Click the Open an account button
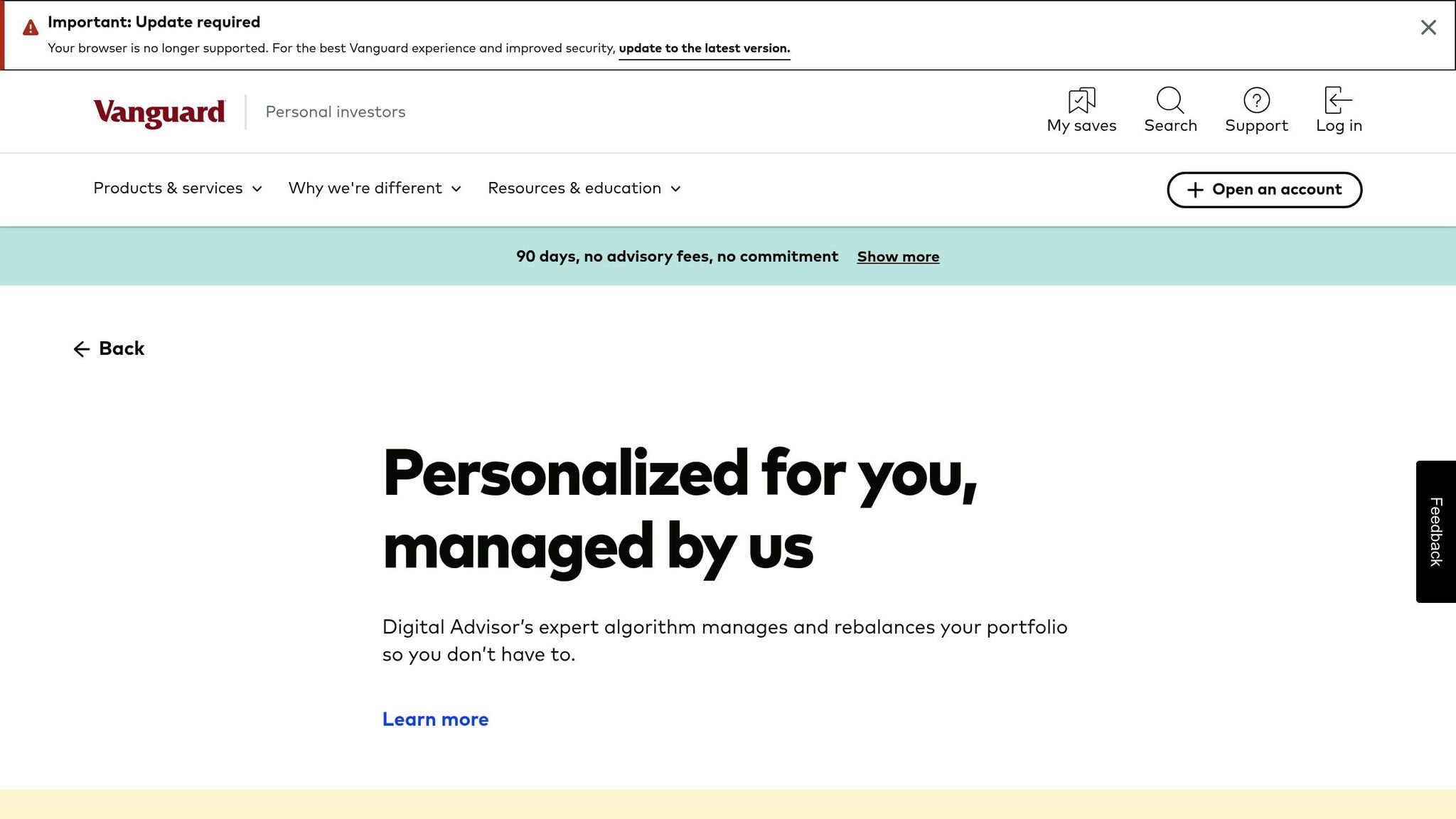Screen dimensions: 1456x819 point(1263,190)
